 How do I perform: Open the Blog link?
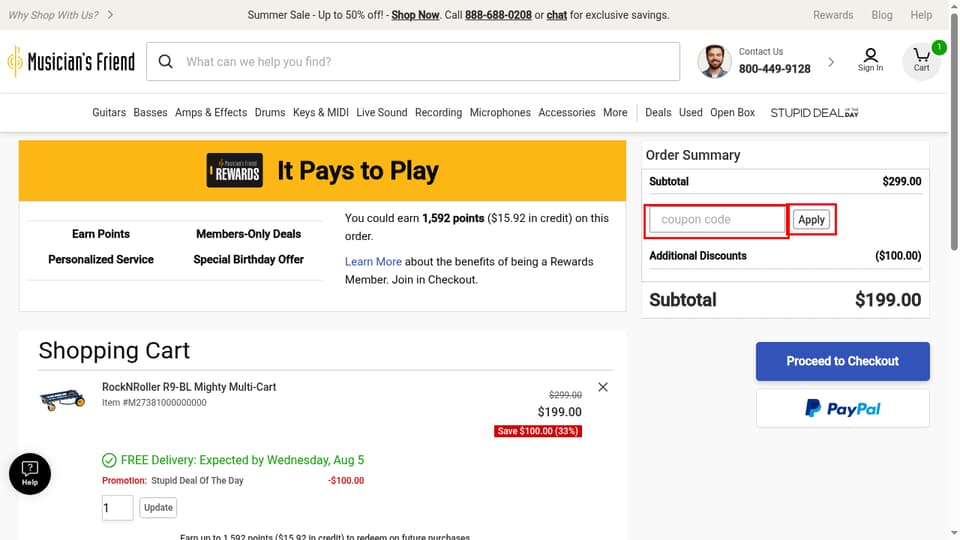[882, 15]
